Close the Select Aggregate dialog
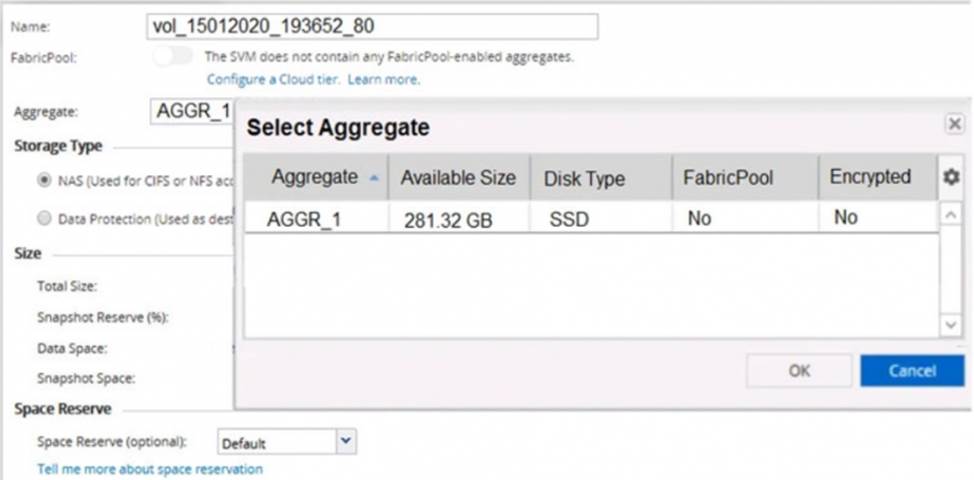This screenshot has height=480, width=974. [x=954, y=124]
